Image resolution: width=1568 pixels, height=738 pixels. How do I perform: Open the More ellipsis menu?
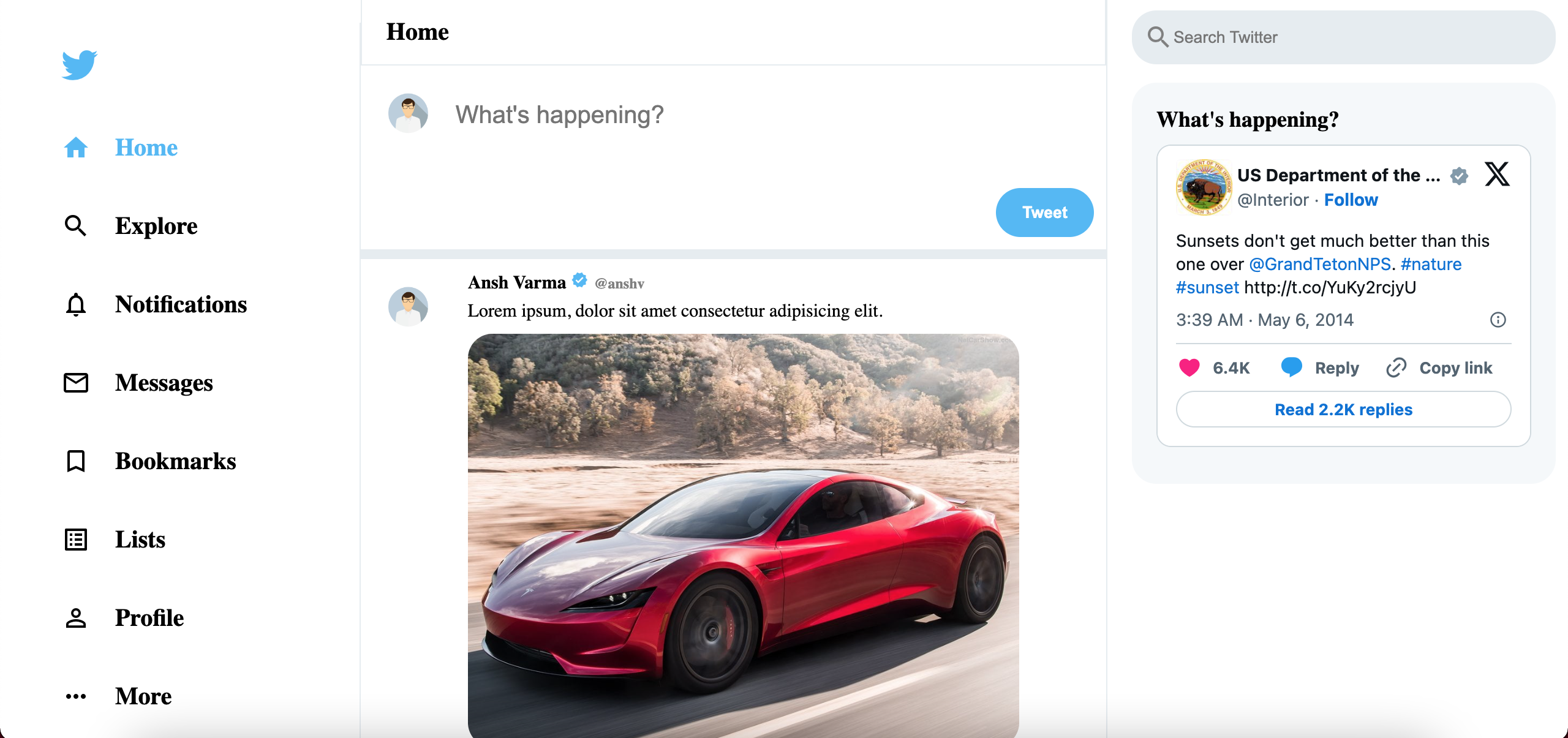(x=76, y=696)
